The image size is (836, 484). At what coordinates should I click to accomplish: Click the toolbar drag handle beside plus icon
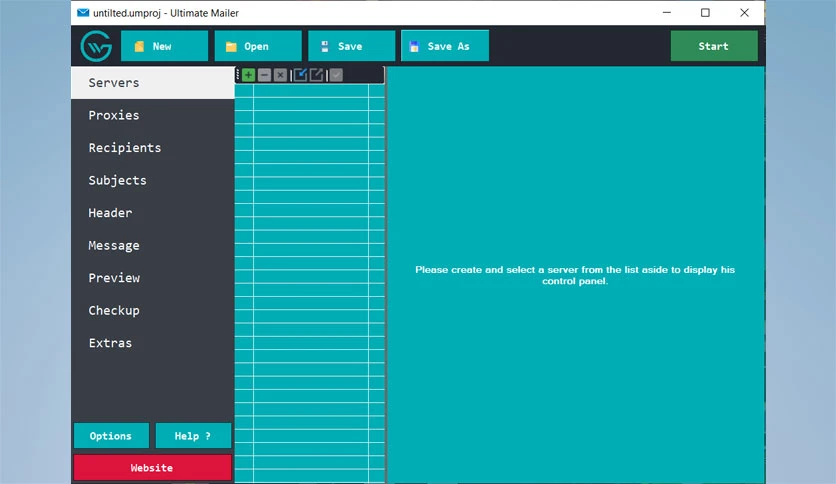pyautogui.click(x=238, y=75)
